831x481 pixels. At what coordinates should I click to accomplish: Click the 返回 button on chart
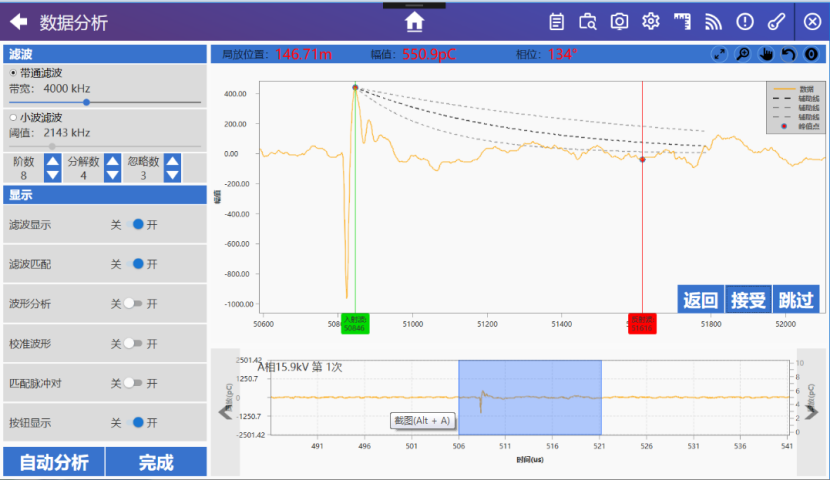700,299
